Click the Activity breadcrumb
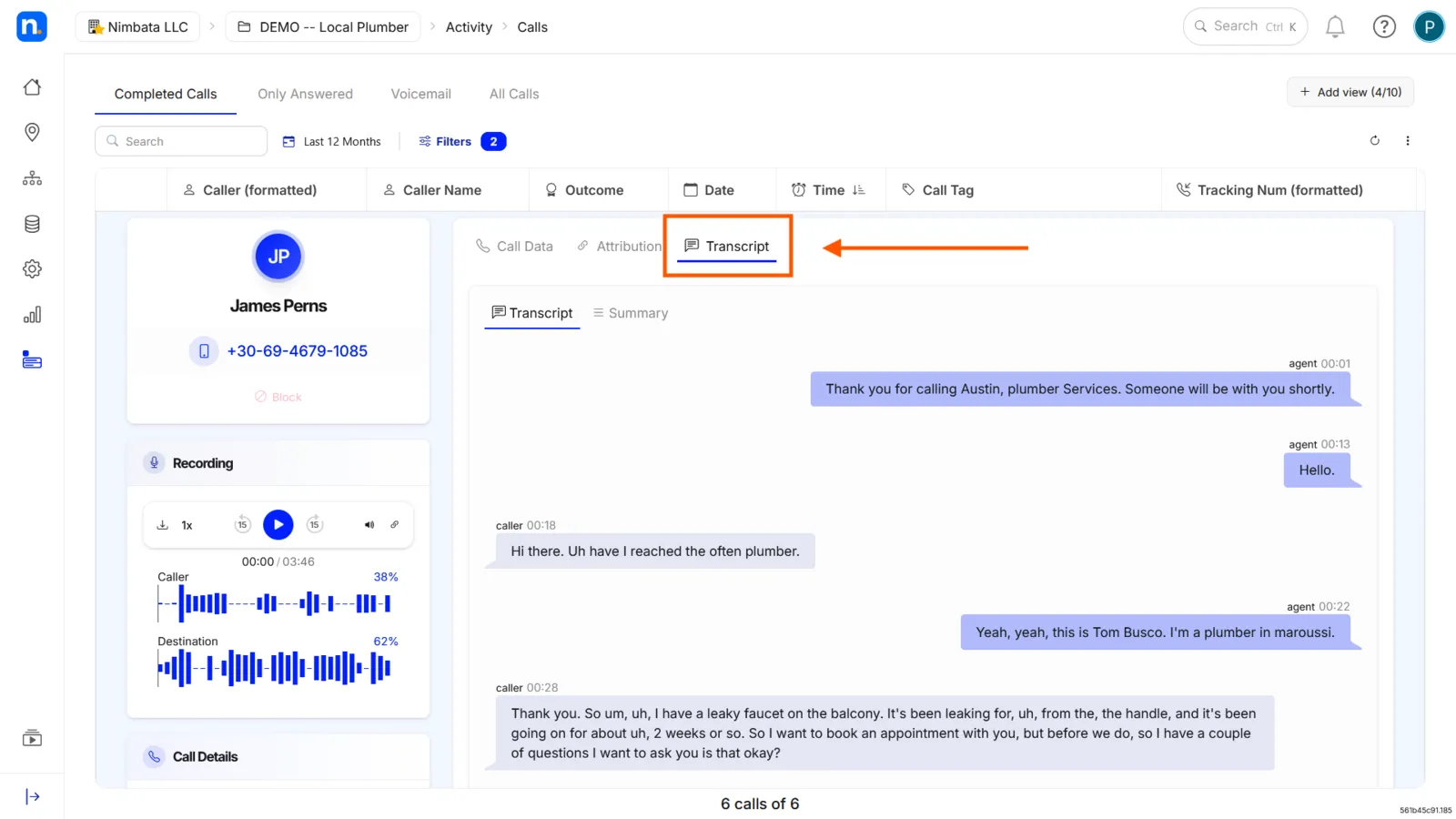Screen dimensions: 1456x819 (x=469, y=27)
